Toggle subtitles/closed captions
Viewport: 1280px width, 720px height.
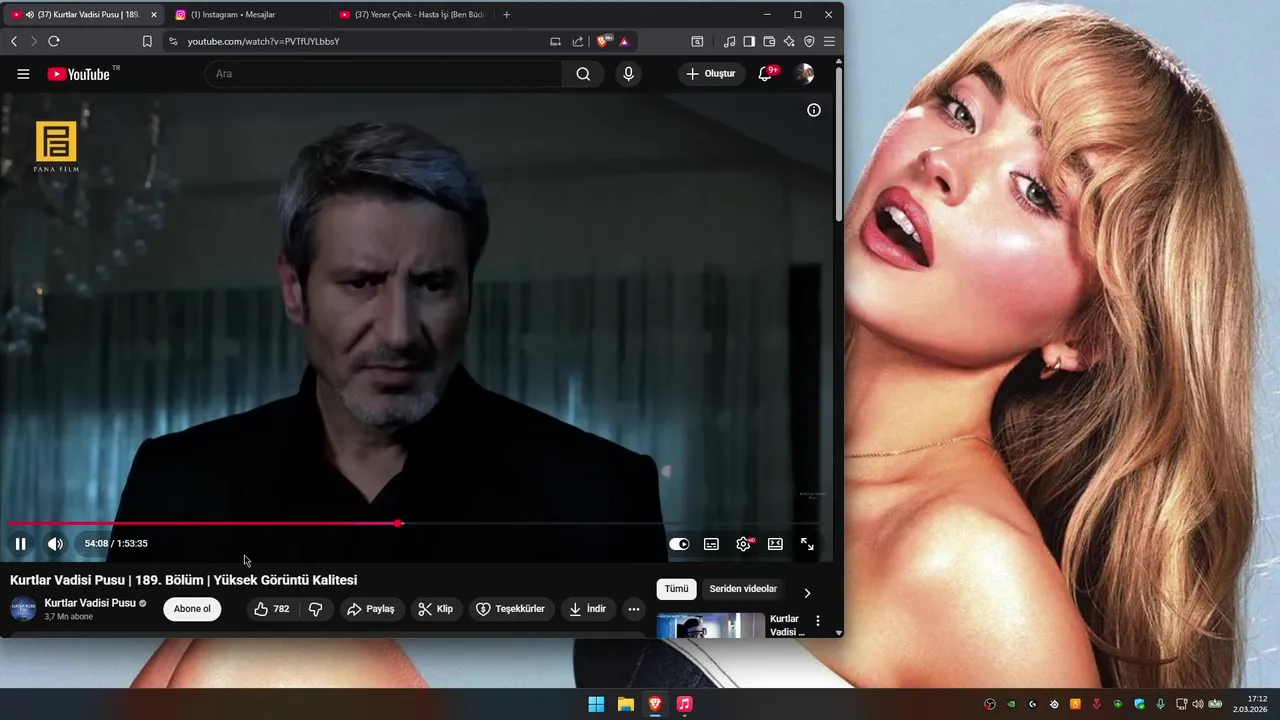click(x=711, y=544)
